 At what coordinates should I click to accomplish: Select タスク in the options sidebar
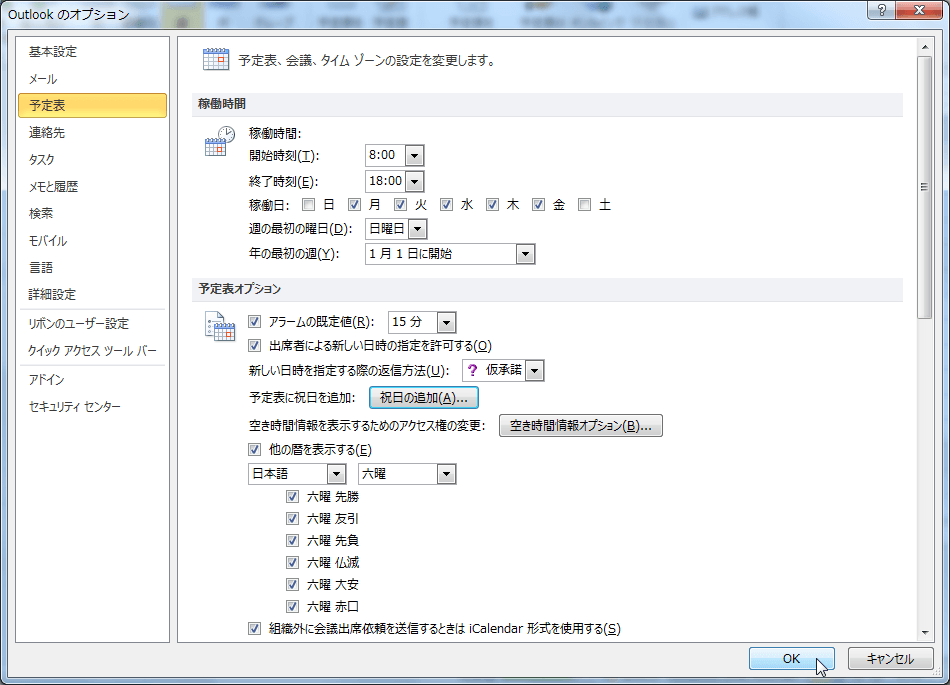(92, 159)
